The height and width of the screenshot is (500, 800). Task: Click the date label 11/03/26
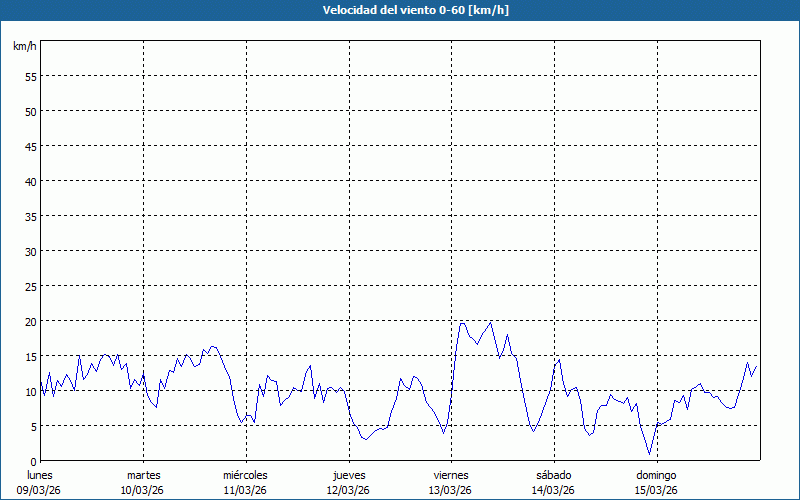click(x=245, y=490)
